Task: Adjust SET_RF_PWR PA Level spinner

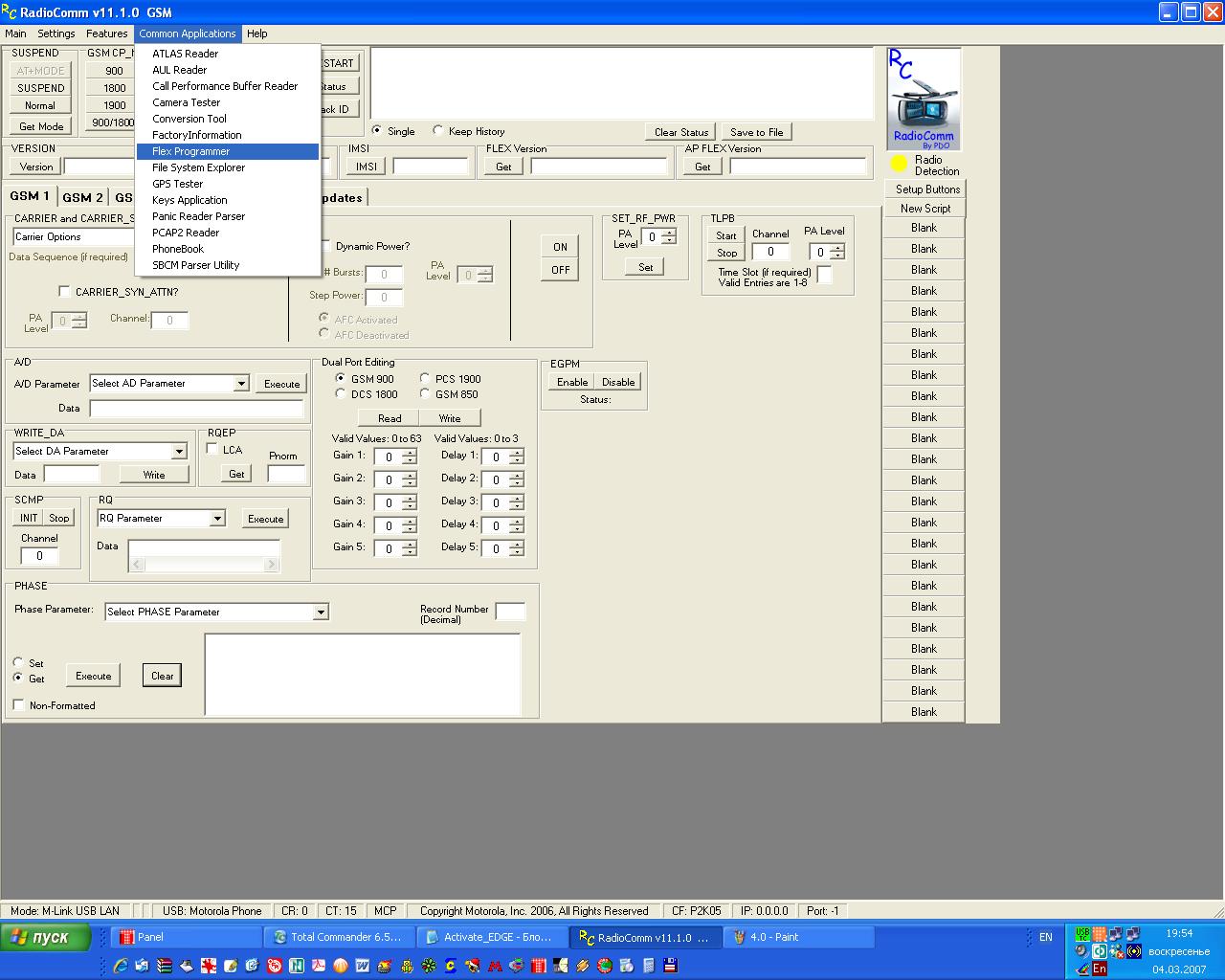Action: (x=668, y=236)
